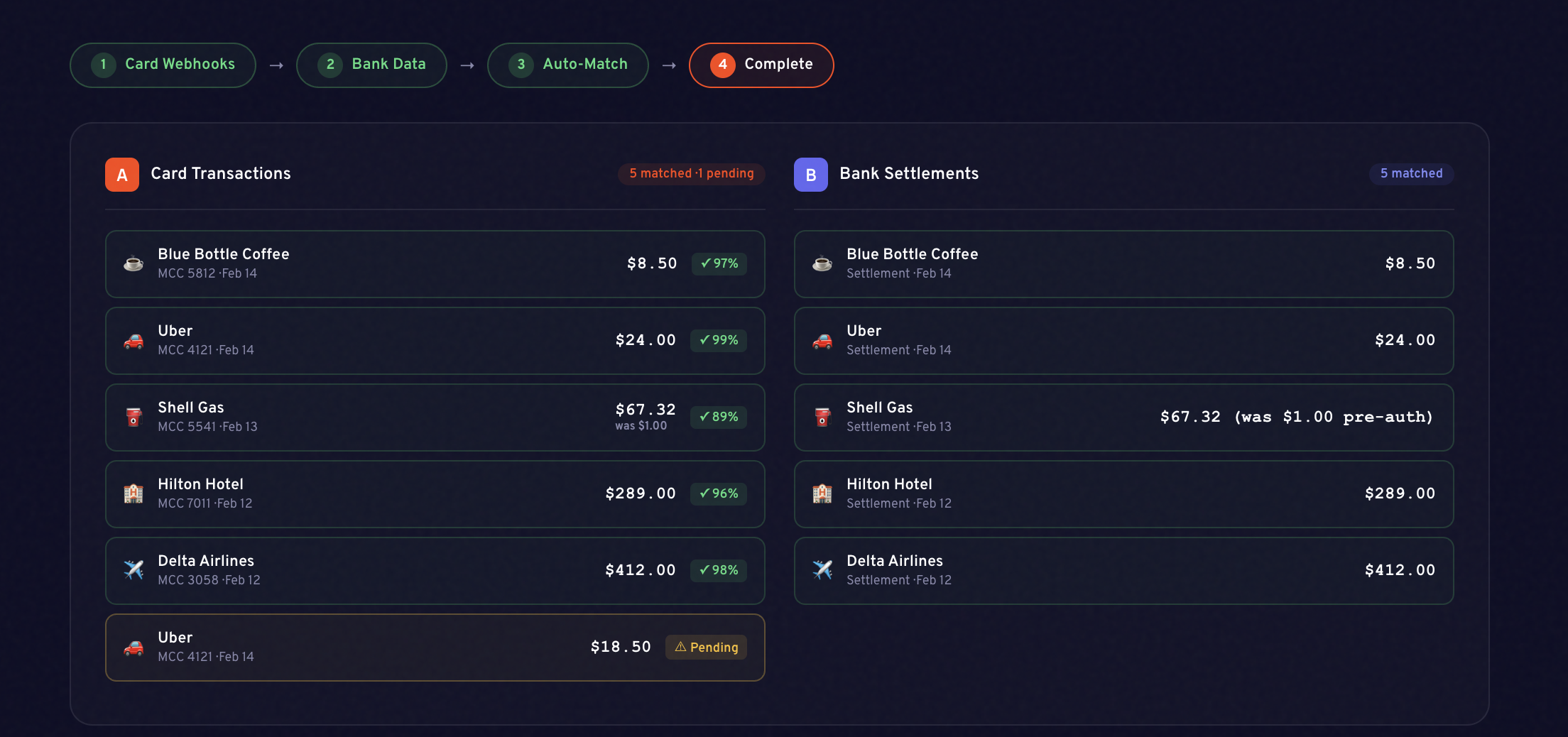Click the 99% match badge for Uber
This screenshot has height=737, width=1568.
[x=719, y=340]
